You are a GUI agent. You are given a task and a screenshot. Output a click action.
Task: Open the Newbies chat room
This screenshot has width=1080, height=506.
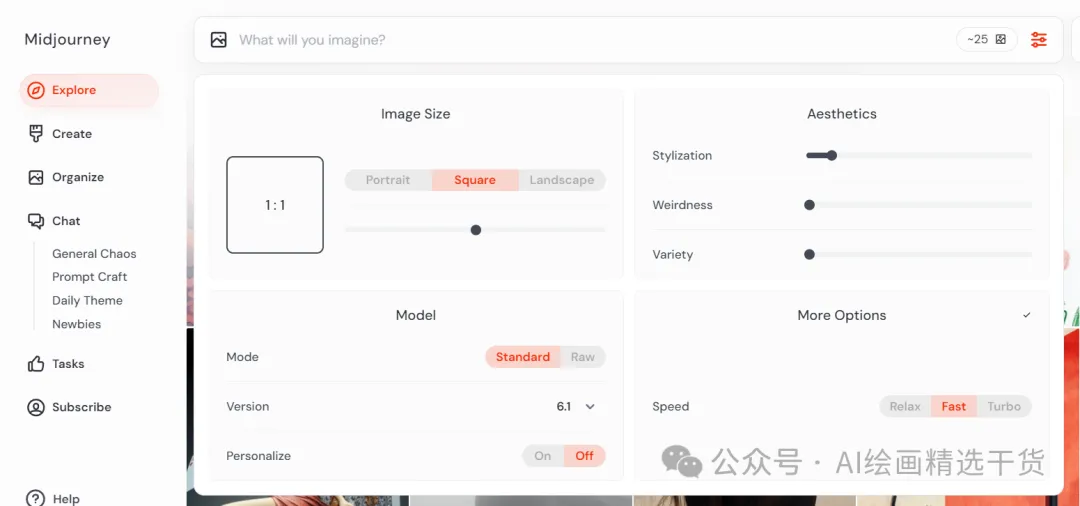pos(76,324)
